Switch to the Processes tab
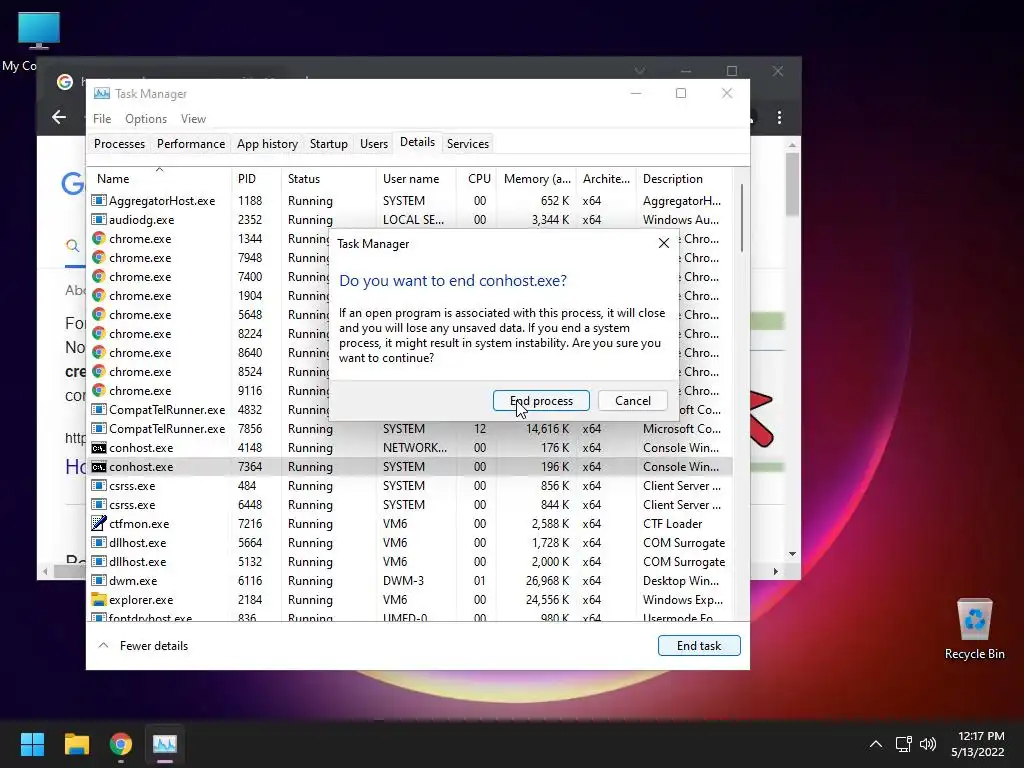1024x768 pixels. point(120,144)
